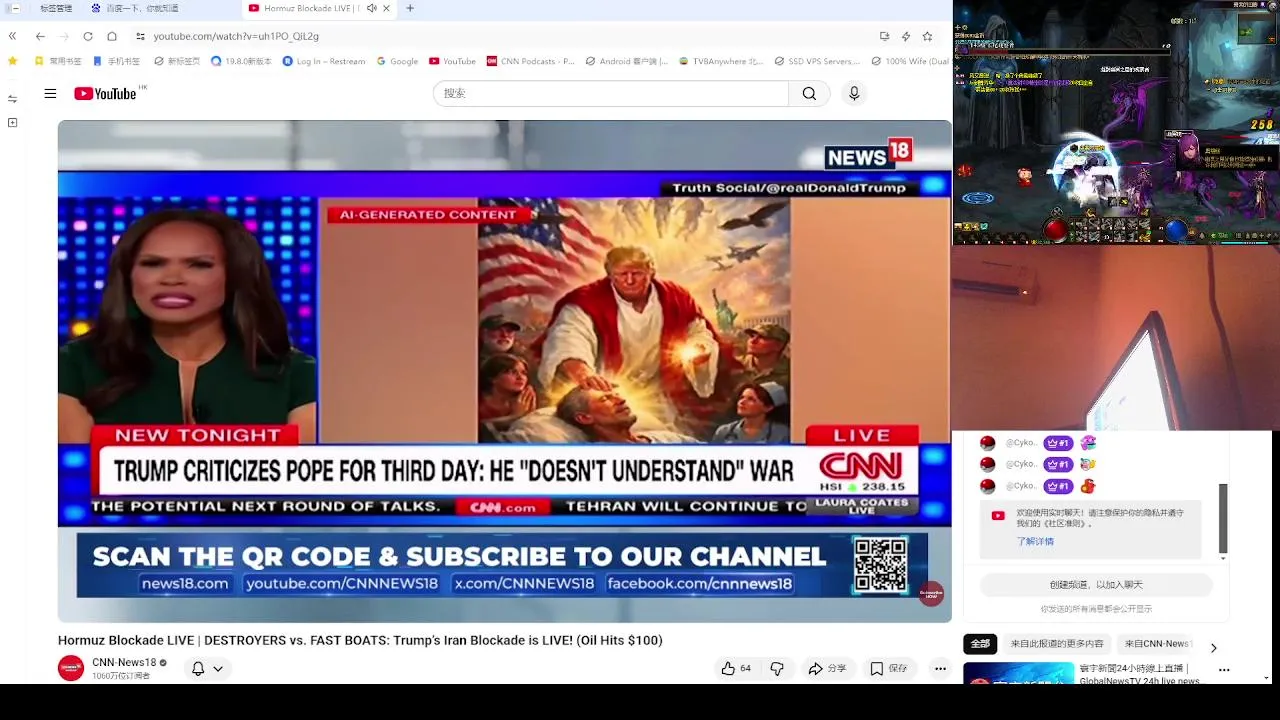
Task: Open the Log In – Restream bookmark
Action: click(x=324, y=61)
